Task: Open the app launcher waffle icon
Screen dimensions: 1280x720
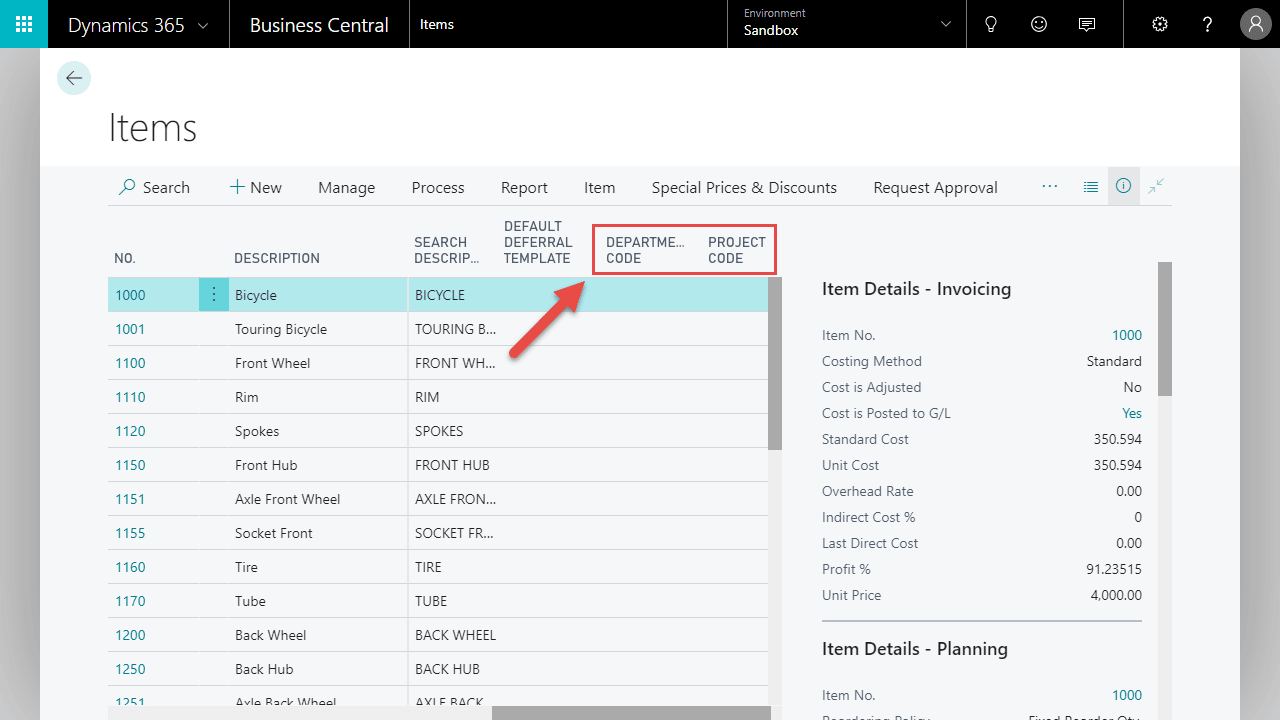Action: click(x=24, y=24)
